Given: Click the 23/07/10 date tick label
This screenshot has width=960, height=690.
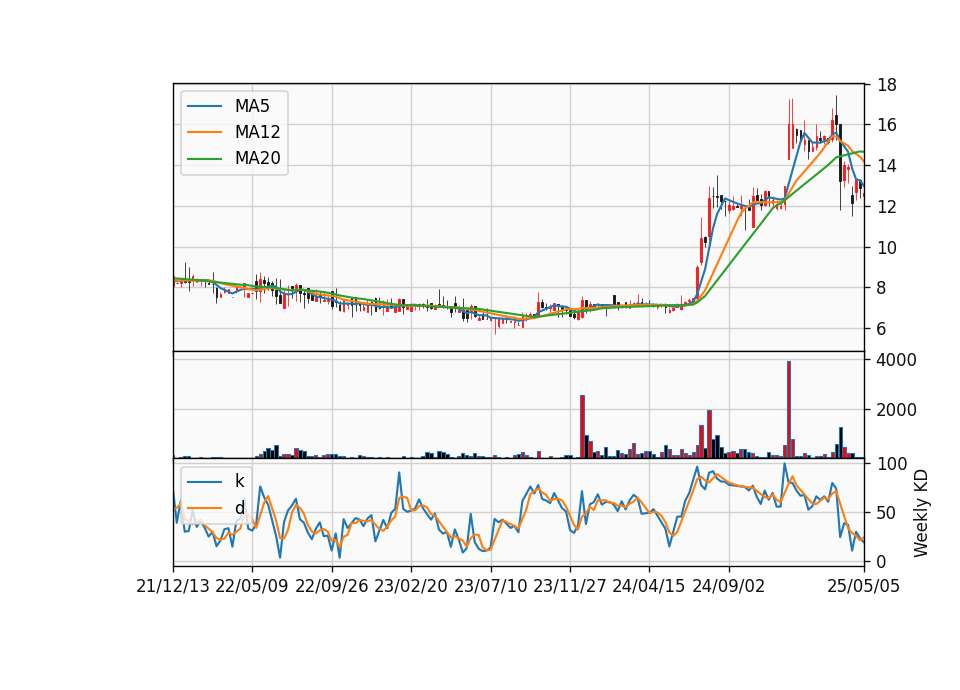Looking at the screenshot, I should coord(490,586).
